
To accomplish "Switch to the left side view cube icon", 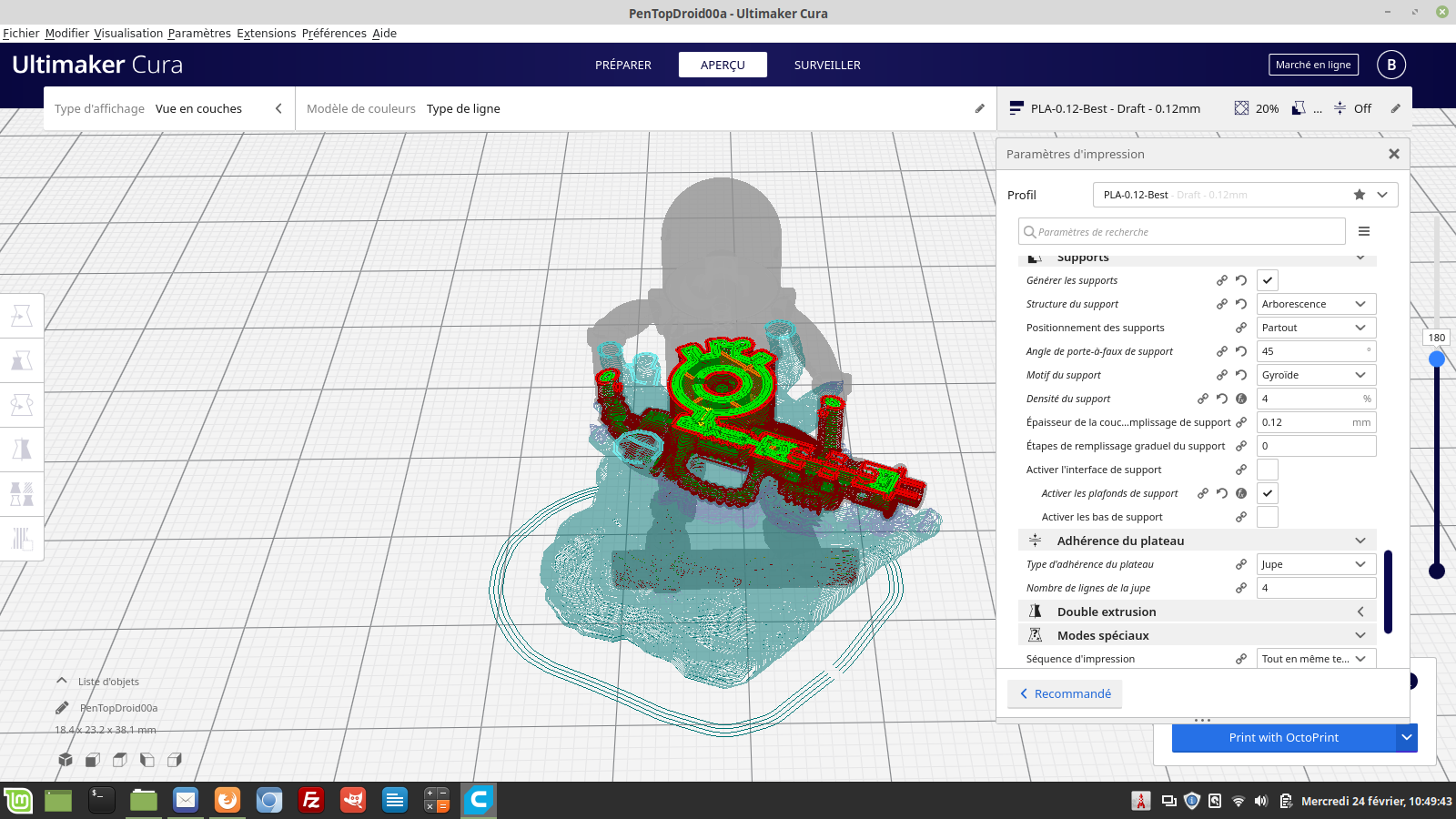I will click(x=147, y=760).
